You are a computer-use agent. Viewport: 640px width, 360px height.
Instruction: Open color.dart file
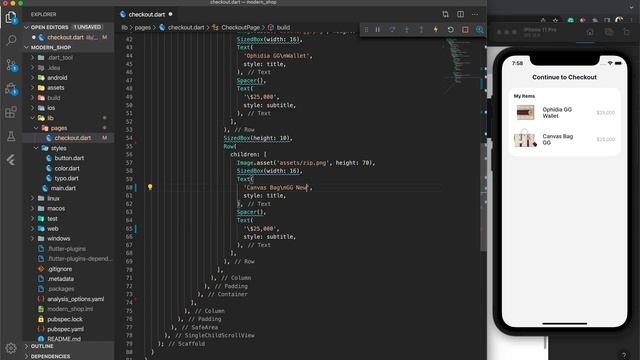pyautogui.click(x=67, y=168)
